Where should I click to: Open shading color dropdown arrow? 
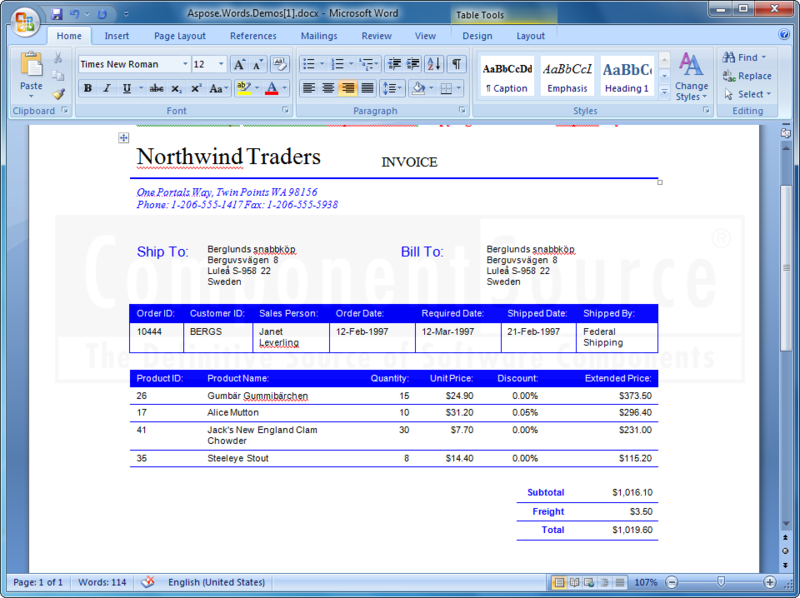[431, 88]
